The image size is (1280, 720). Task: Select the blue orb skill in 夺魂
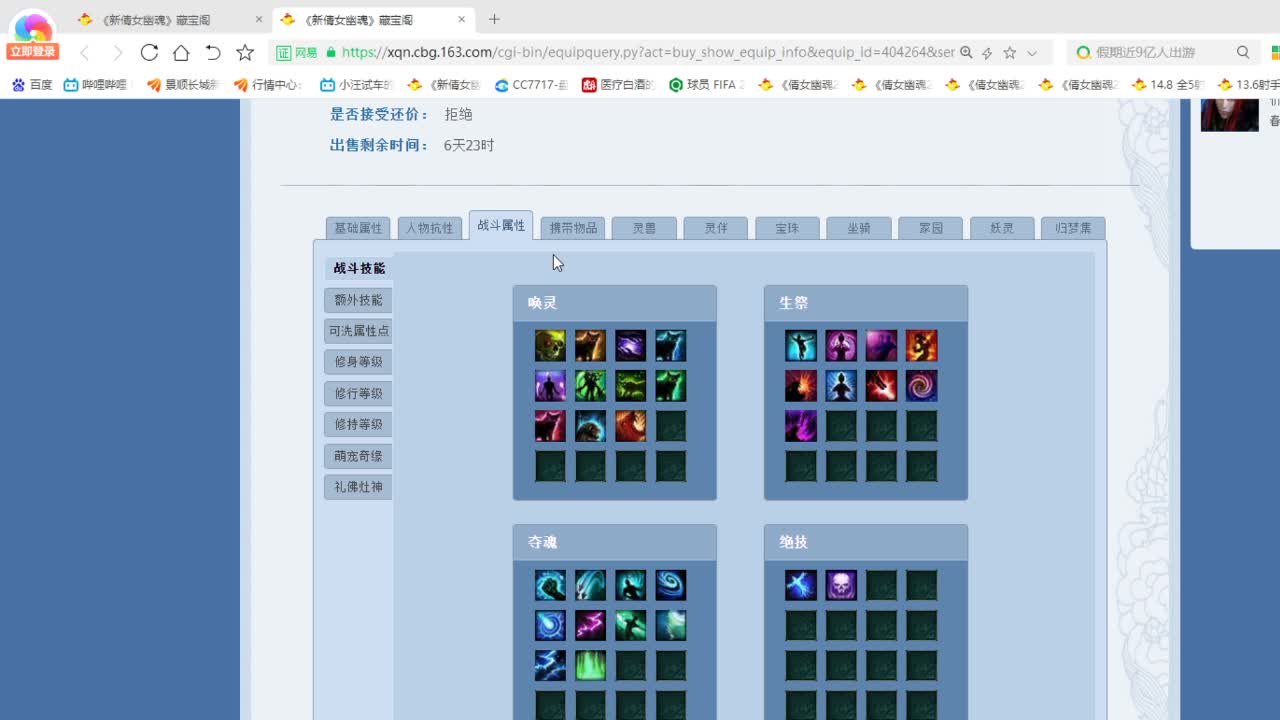pyautogui.click(x=550, y=625)
